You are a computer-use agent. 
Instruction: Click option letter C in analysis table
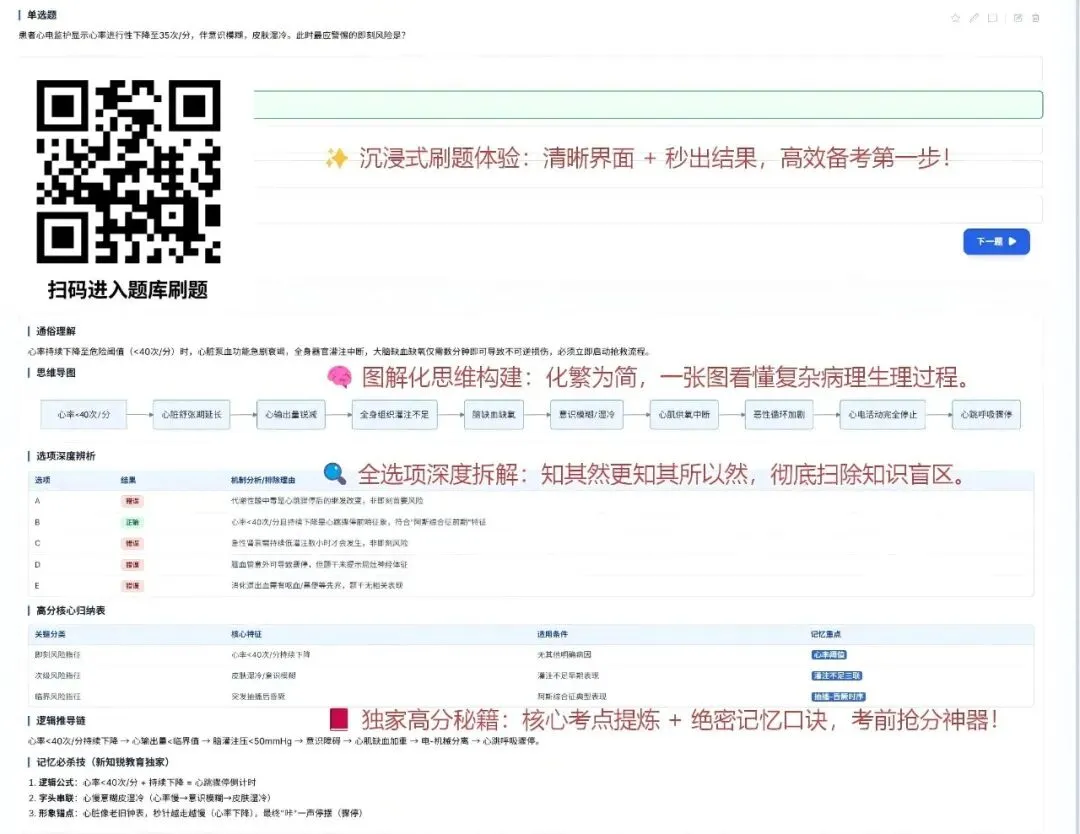(x=37, y=543)
